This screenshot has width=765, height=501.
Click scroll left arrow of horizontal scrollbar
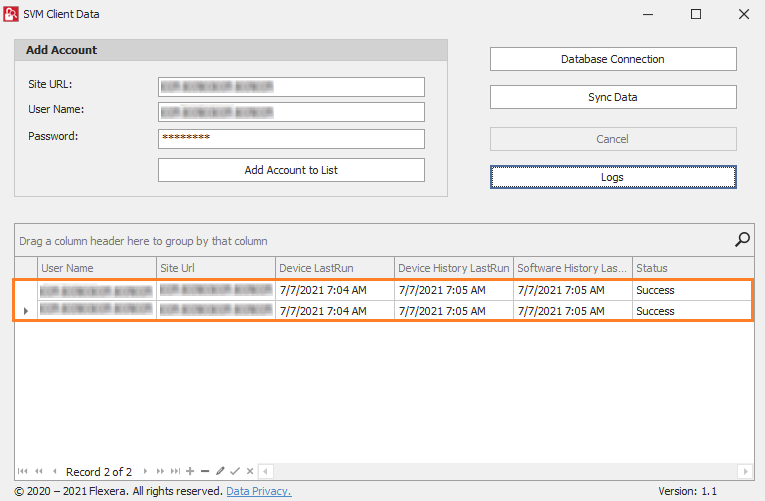[x=265, y=471]
